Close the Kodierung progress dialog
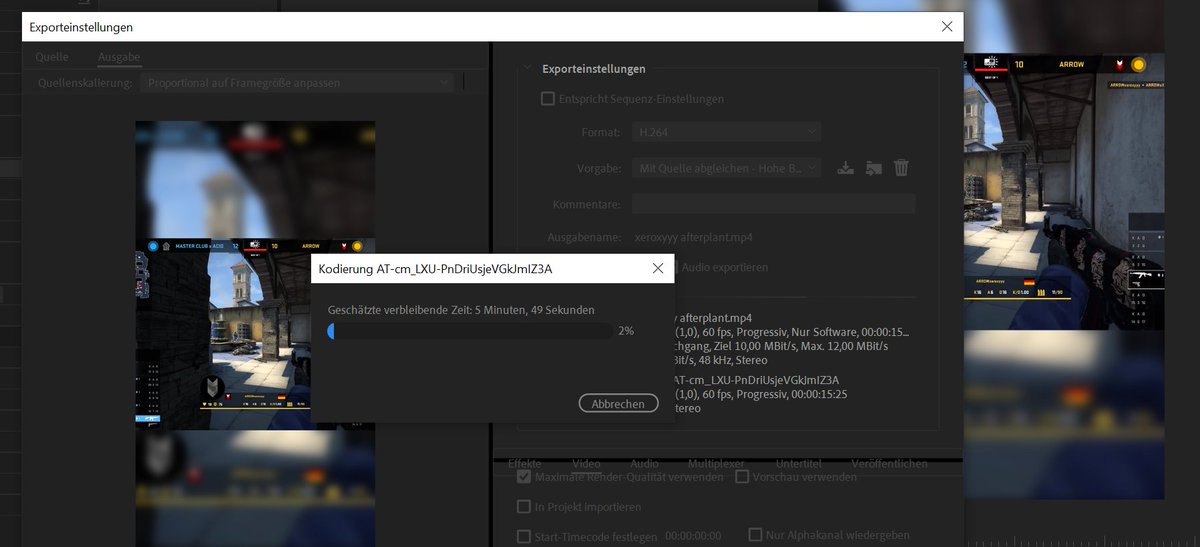 [658, 268]
